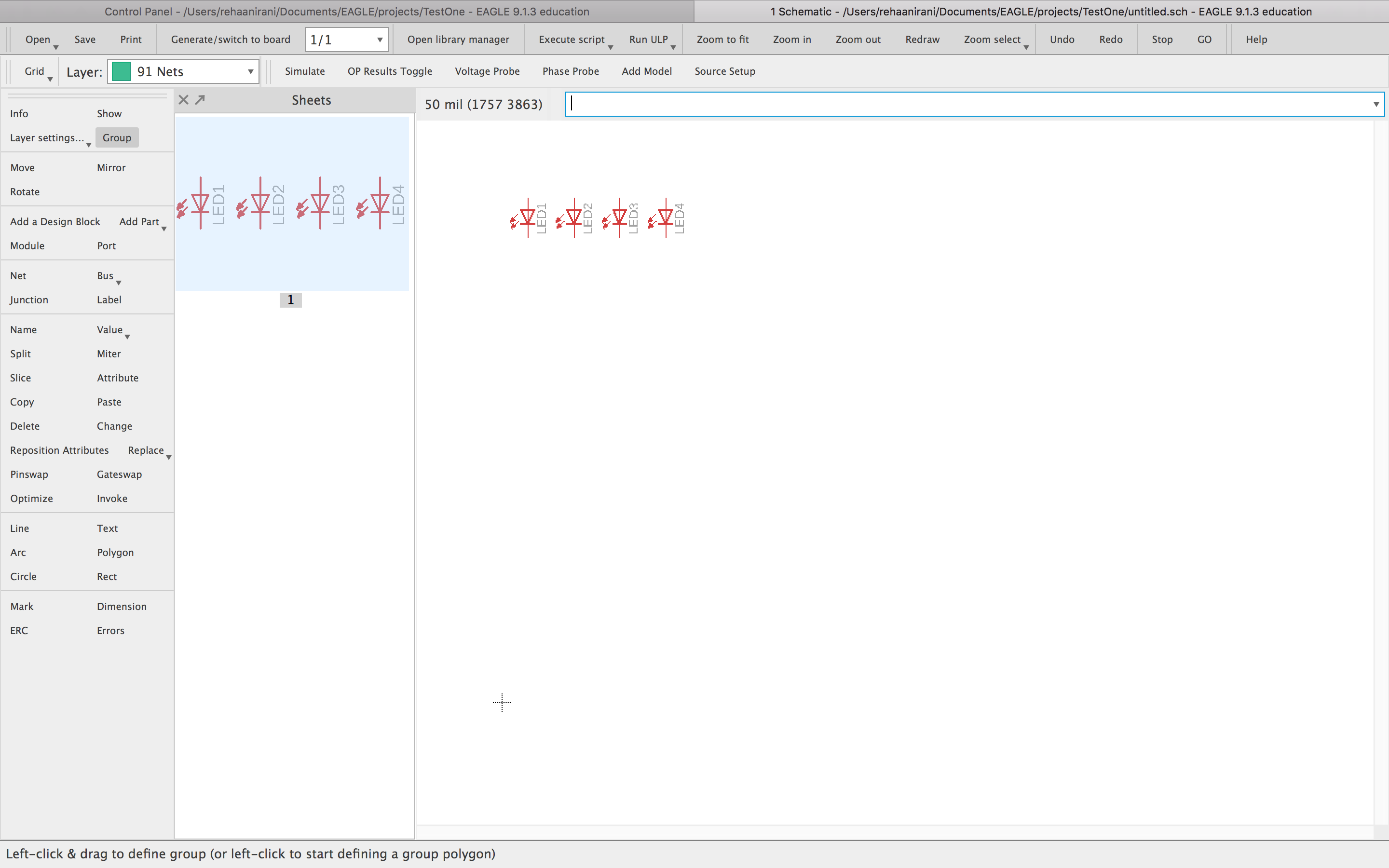Image resolution: width=1389 pixels, height=868 pixels.
Task: Click the Zoom to fit button
Action: 722,39
